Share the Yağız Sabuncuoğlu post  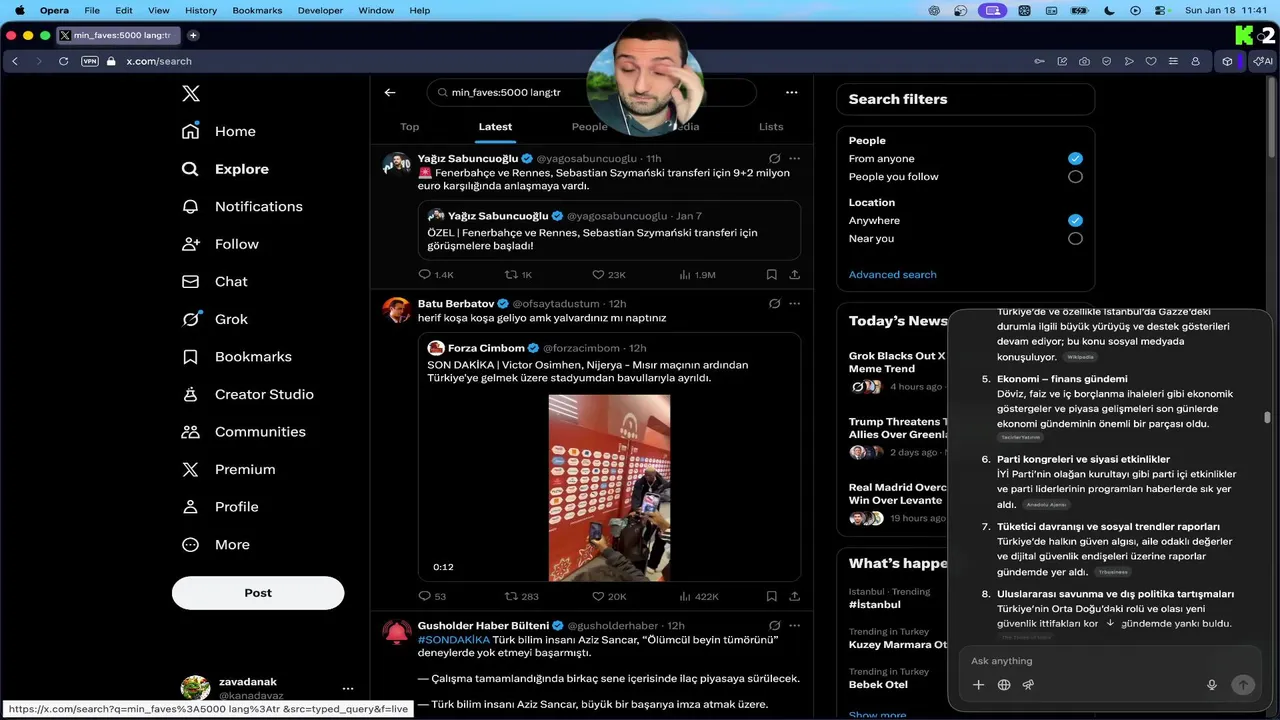[794, 274]
